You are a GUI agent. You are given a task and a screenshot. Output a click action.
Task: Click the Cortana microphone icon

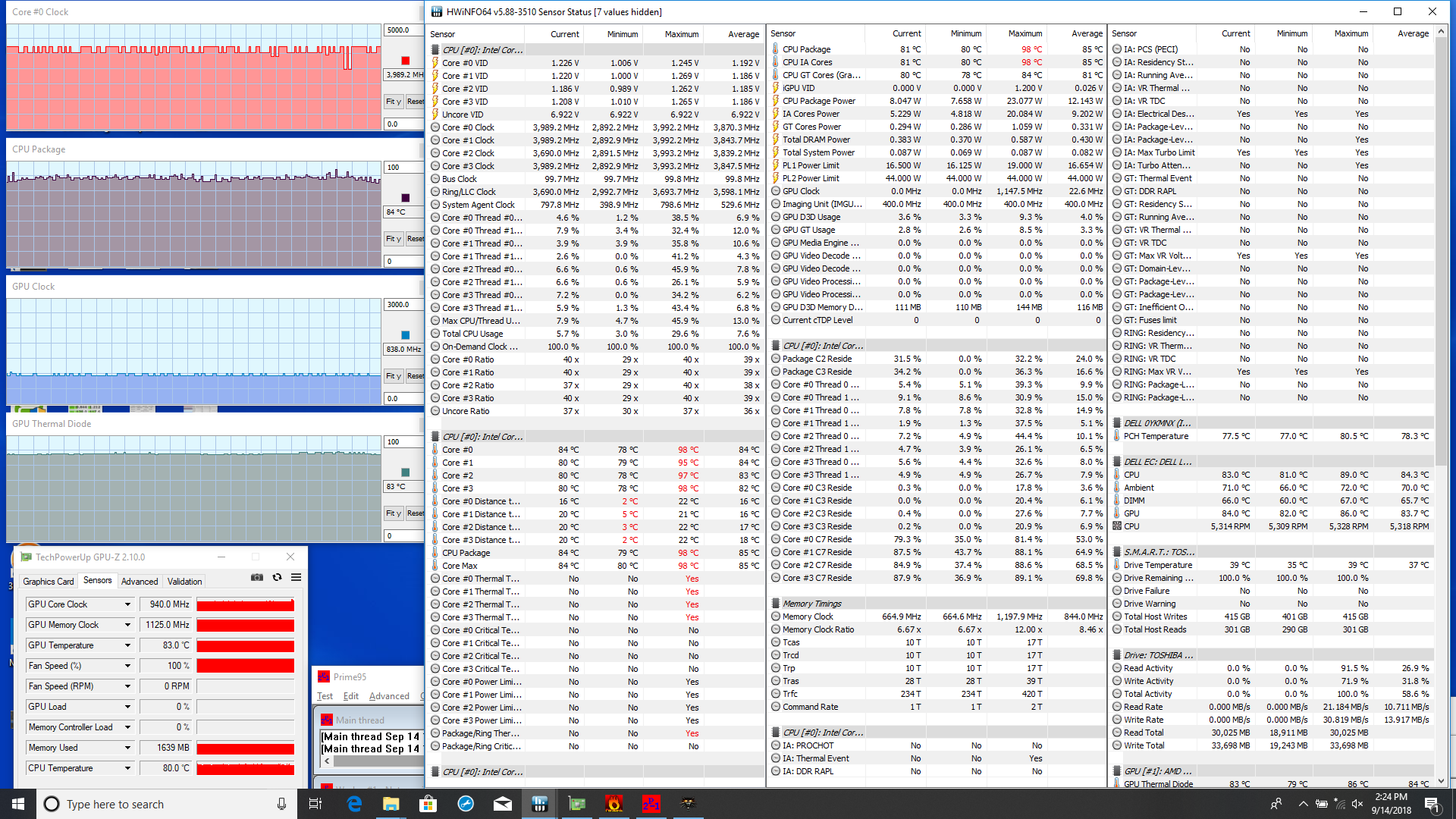tap(281, 804)
